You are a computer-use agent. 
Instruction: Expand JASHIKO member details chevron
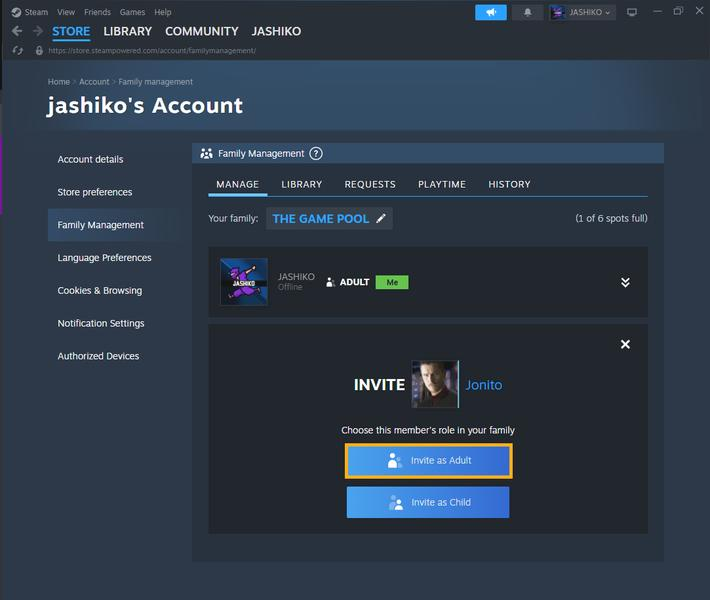[x=625, y=282]
